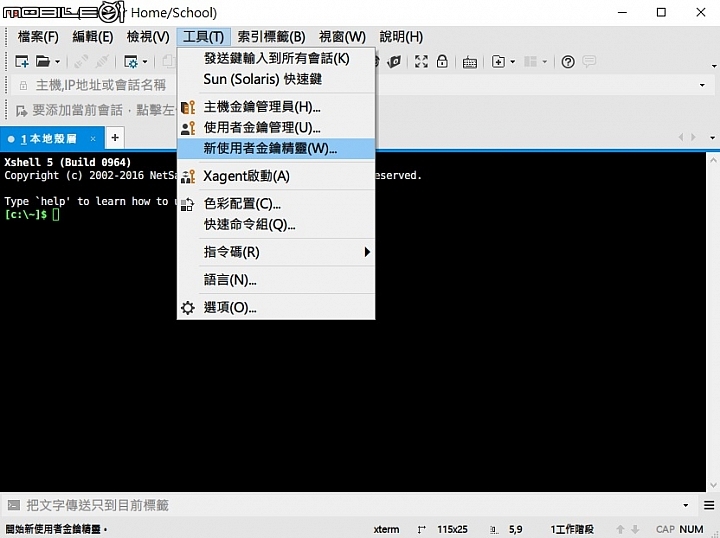Screen dimensions: 720x538
Task: Open dropdown beside the properties gear icon
Action: pos(145,62)
